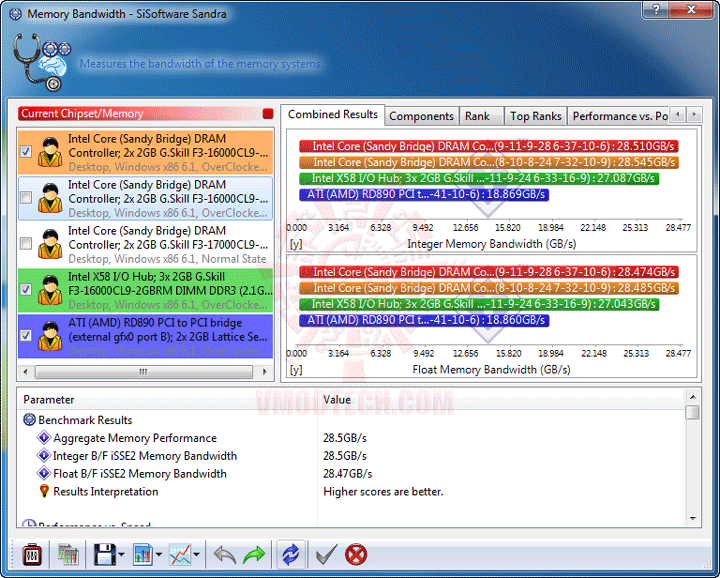Open the save icon dropdown arrow
The height and width of the screenshot is (578, 720).
coord(122,555)
